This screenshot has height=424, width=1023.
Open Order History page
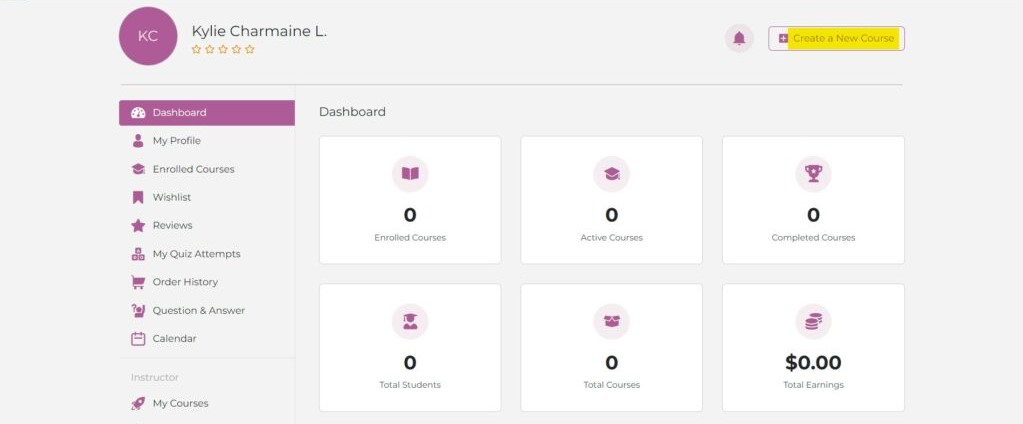pyautogui.click(x=184, y=282)
